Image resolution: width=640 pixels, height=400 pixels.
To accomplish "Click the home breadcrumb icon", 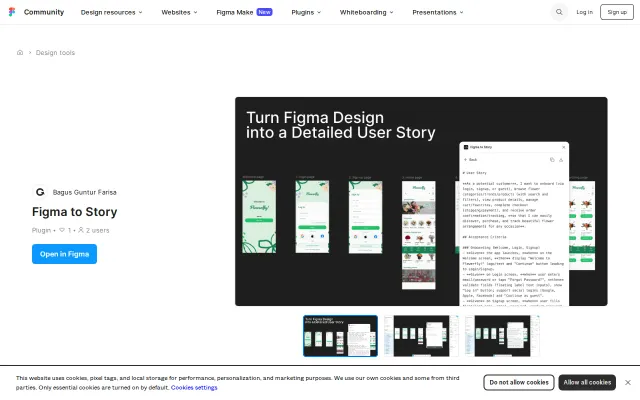I will tap(20, 53).
